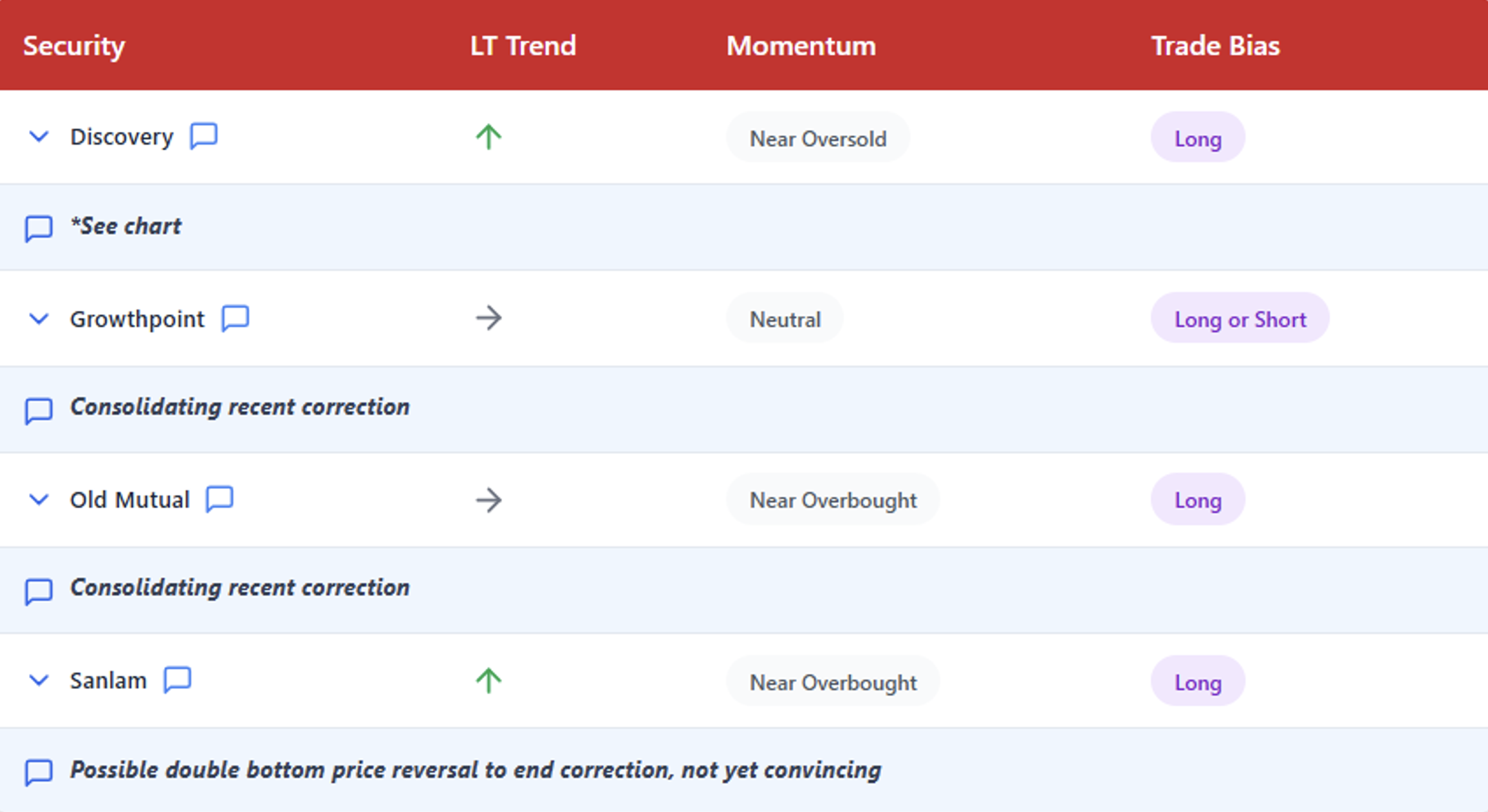This screenshot has height=812, width=1488.
Task: Click sideways trend arrow for Growthpoint
Action: 488,318
